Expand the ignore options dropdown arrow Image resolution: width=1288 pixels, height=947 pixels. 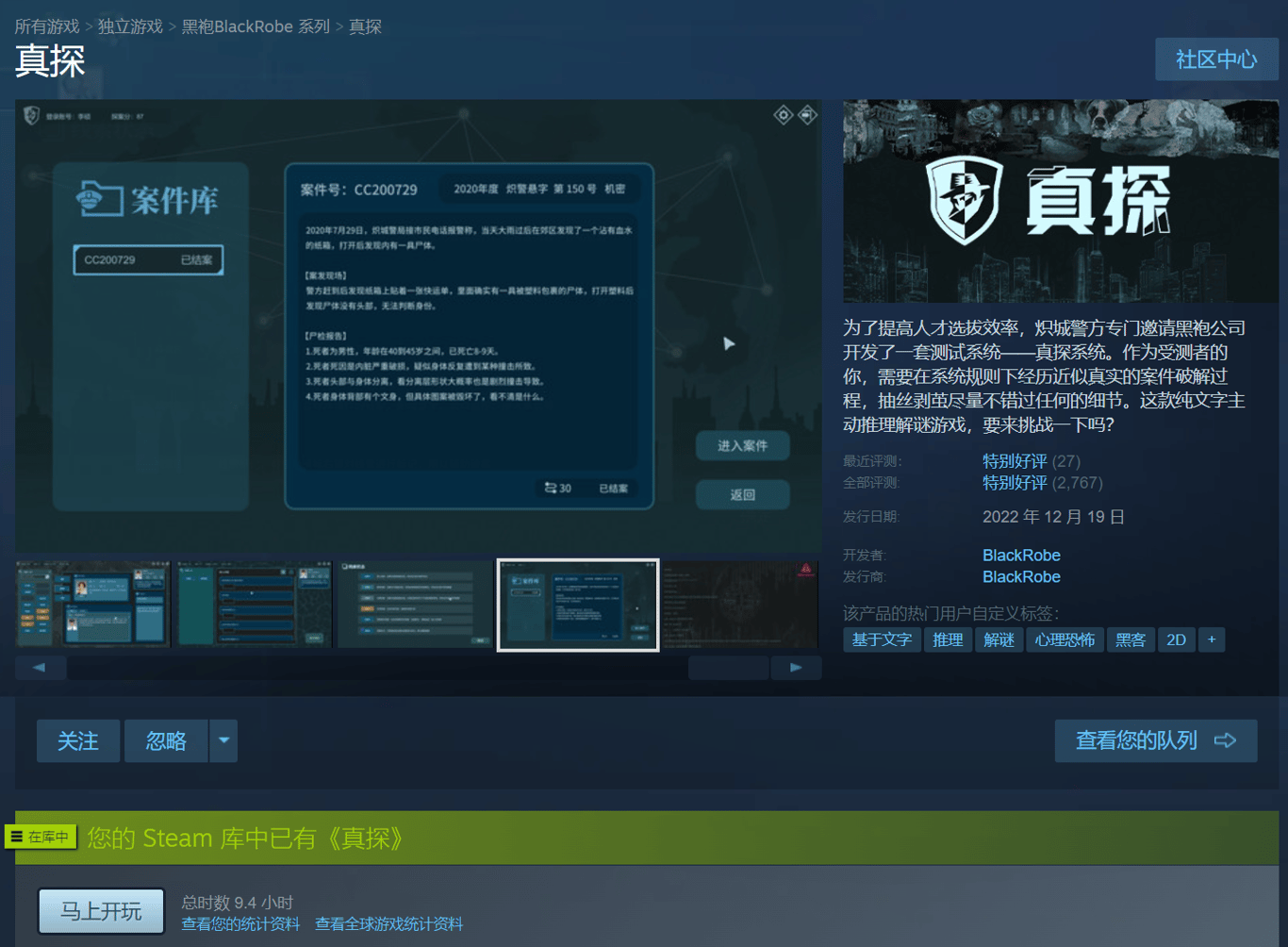(223, 740)
